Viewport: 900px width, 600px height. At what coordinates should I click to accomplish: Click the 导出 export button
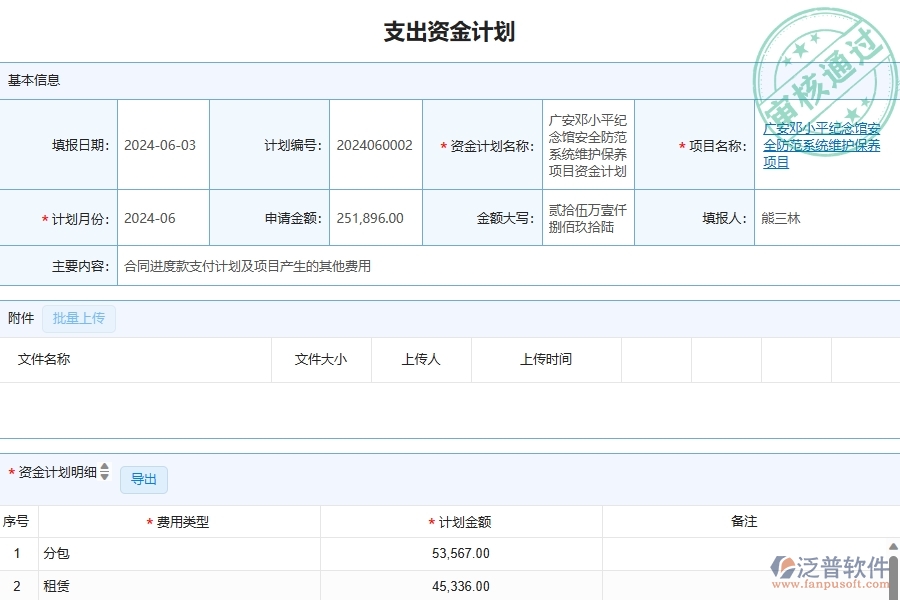pos(143,479)
